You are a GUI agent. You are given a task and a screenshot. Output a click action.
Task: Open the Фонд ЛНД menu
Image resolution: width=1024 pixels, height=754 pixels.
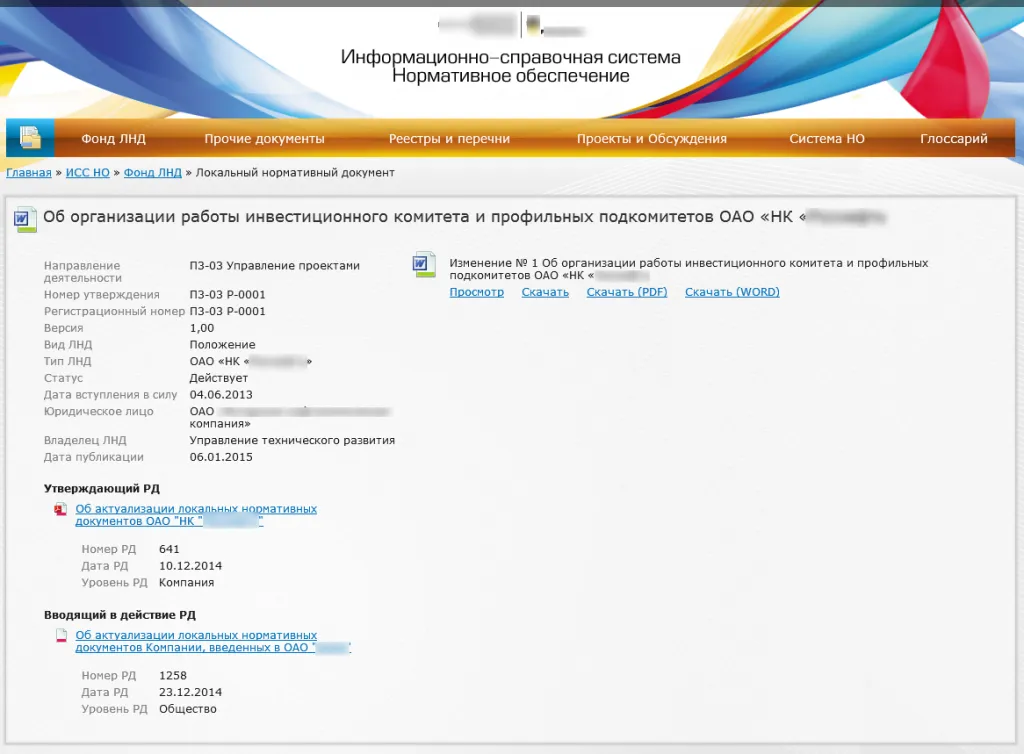(113, 139)
